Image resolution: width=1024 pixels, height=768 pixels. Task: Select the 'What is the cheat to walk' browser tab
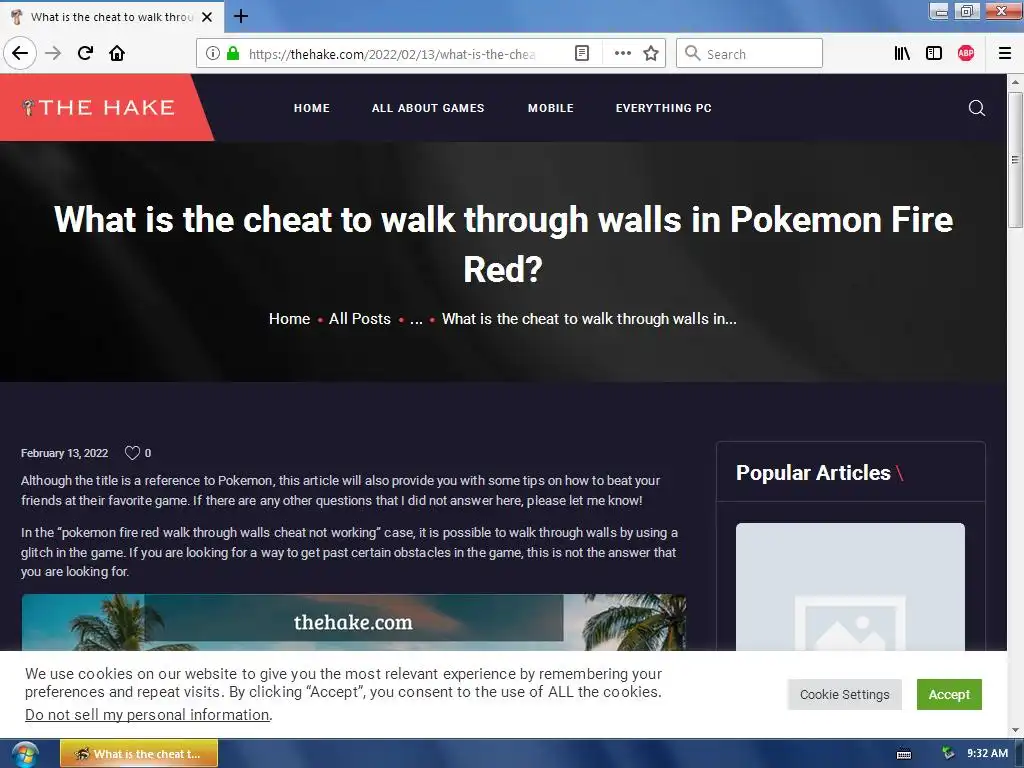[112, 17]
